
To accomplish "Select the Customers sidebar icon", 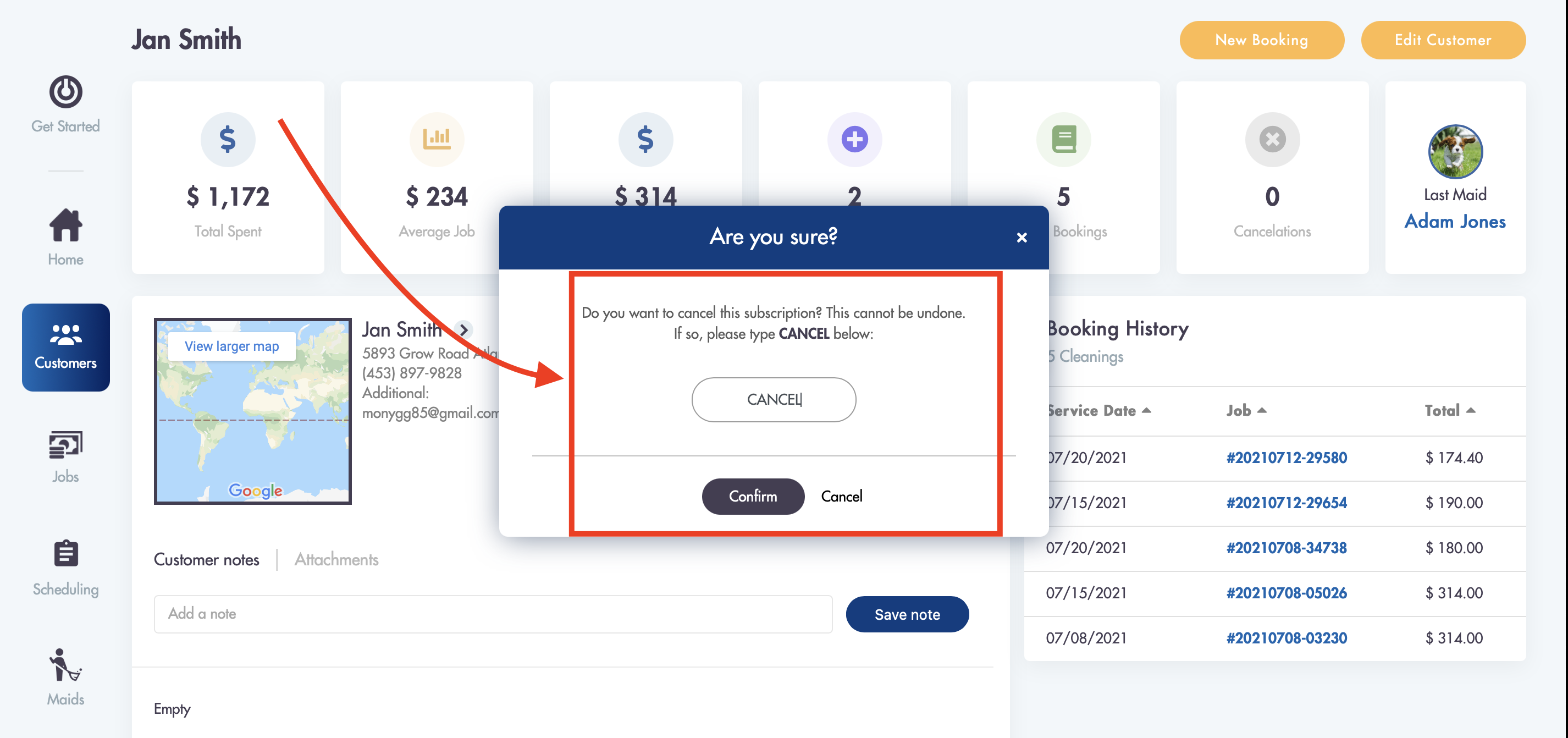I will pyautogui.click(x=66, y=334).
